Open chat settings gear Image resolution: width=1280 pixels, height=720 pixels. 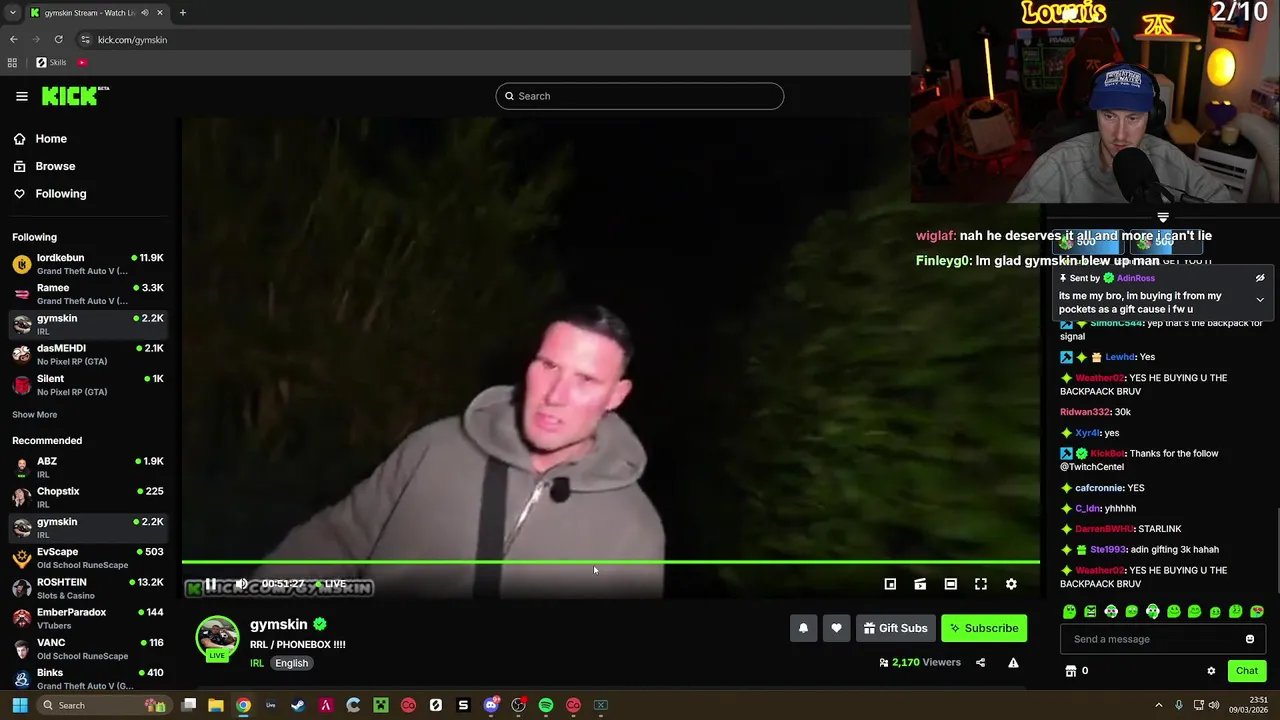1211,671
